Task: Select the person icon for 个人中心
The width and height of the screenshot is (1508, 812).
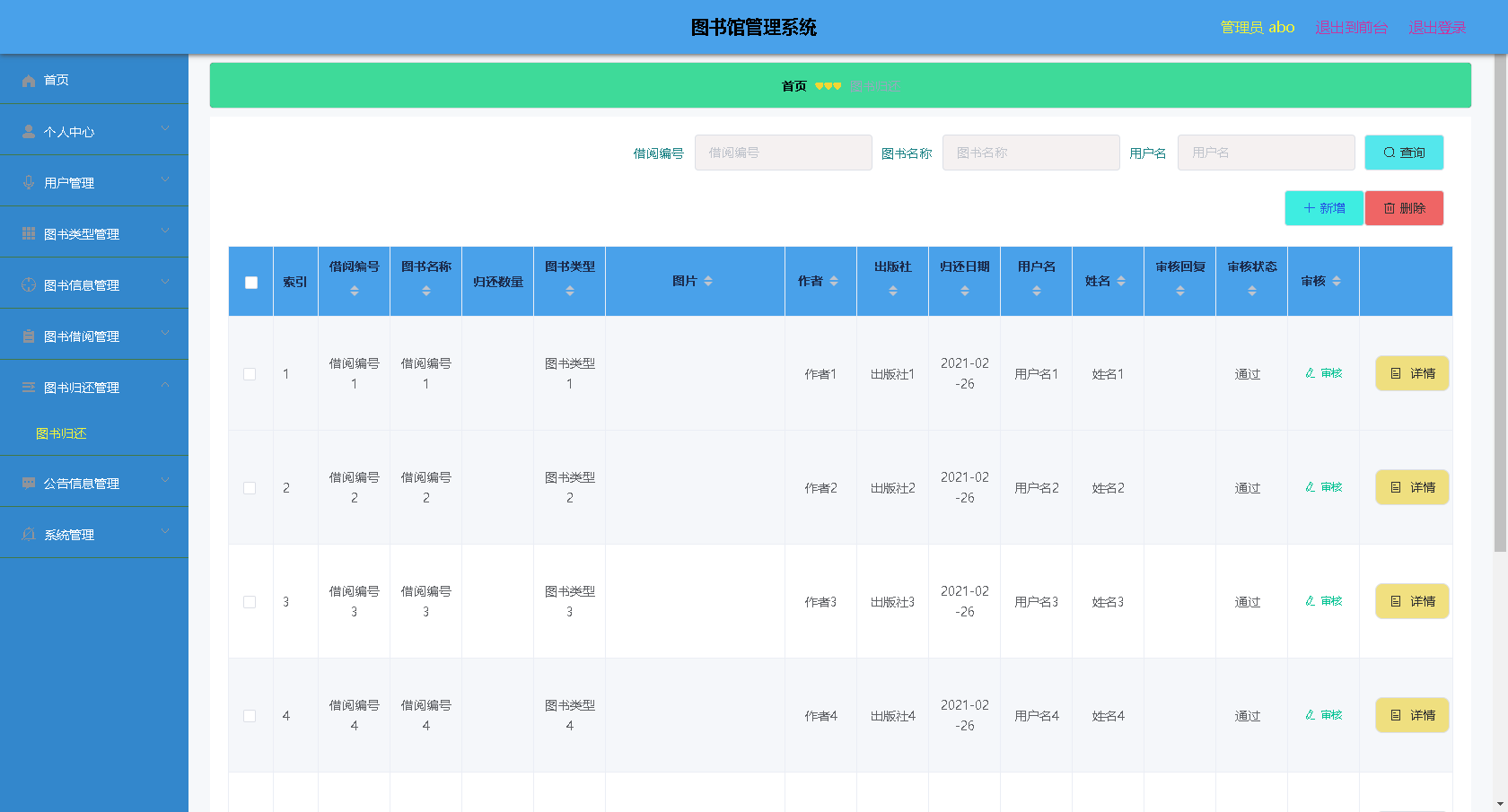Action: (x=28, y=131)
